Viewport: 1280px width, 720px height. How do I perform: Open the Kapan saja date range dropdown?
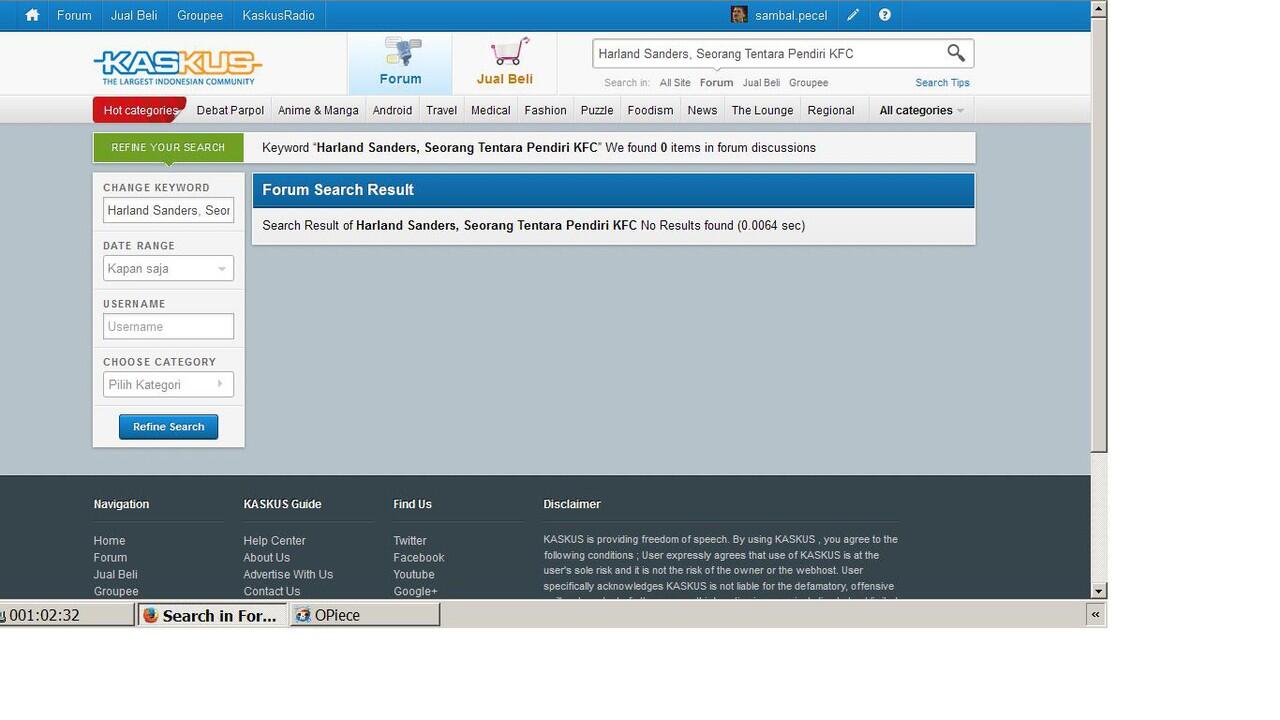[x=168, y=268]
